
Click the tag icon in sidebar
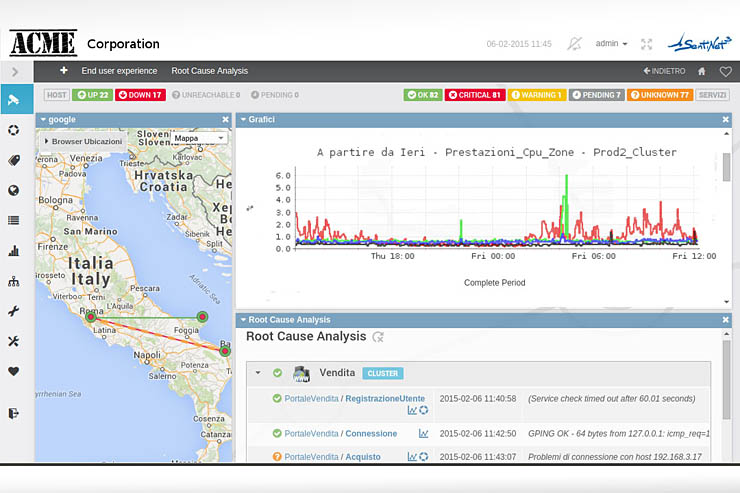coord(14,160)
